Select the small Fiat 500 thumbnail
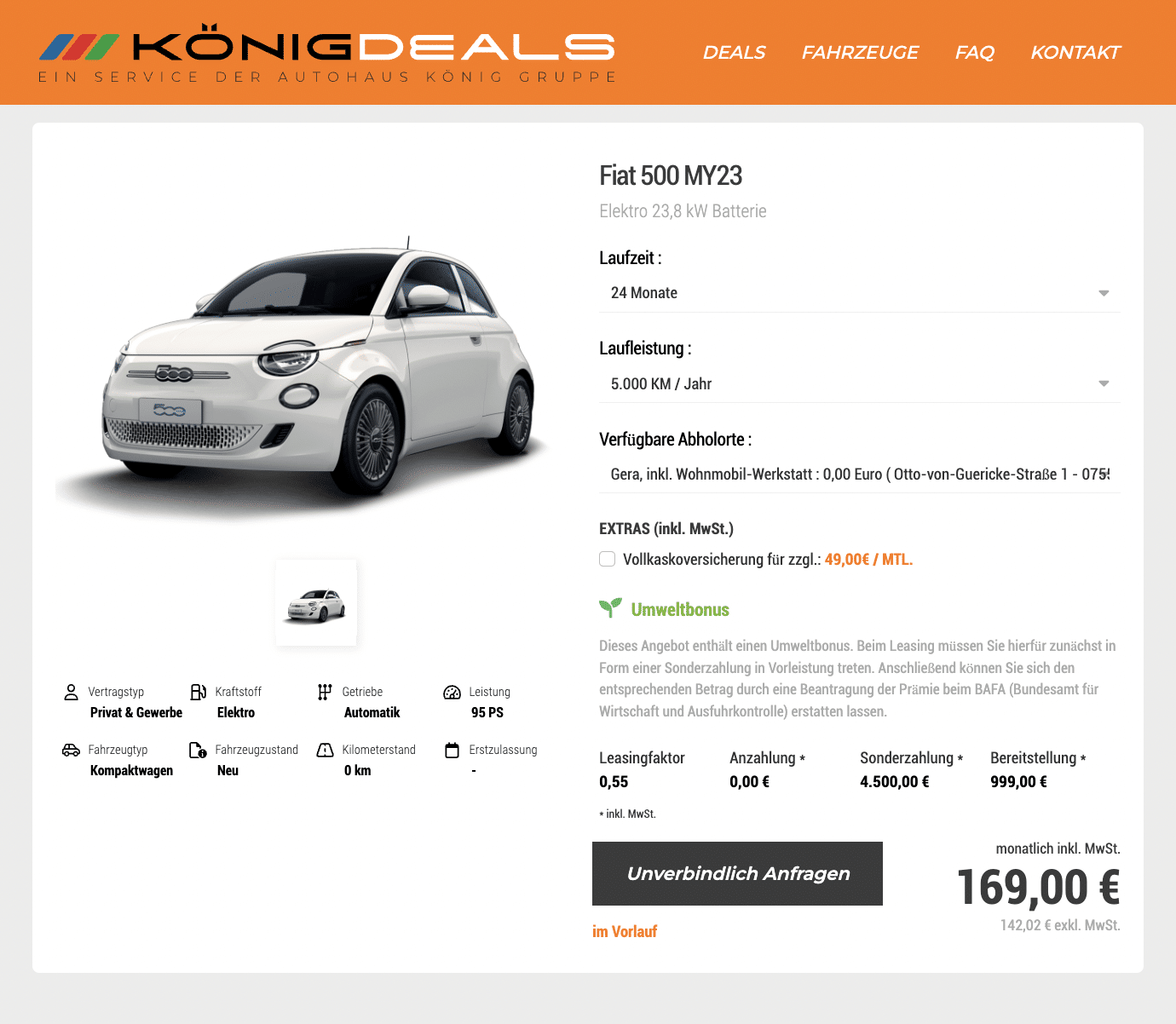This screenshot has height=1024, width=1176. 316,603
